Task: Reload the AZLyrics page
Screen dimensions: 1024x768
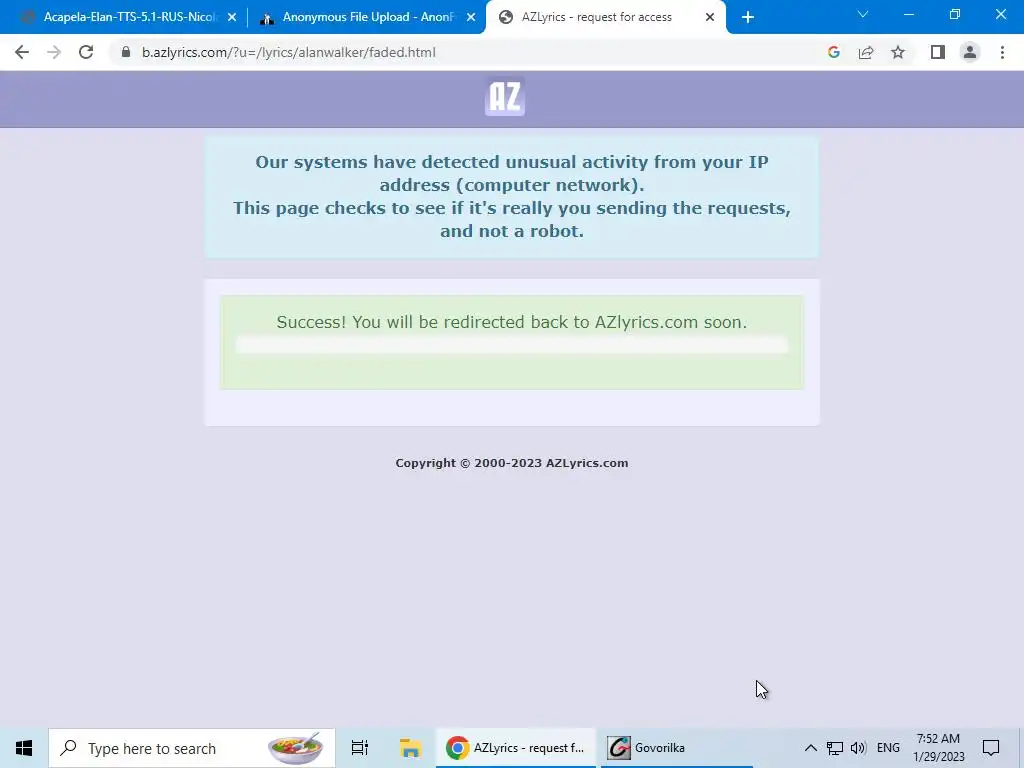Action: (86, 52)
